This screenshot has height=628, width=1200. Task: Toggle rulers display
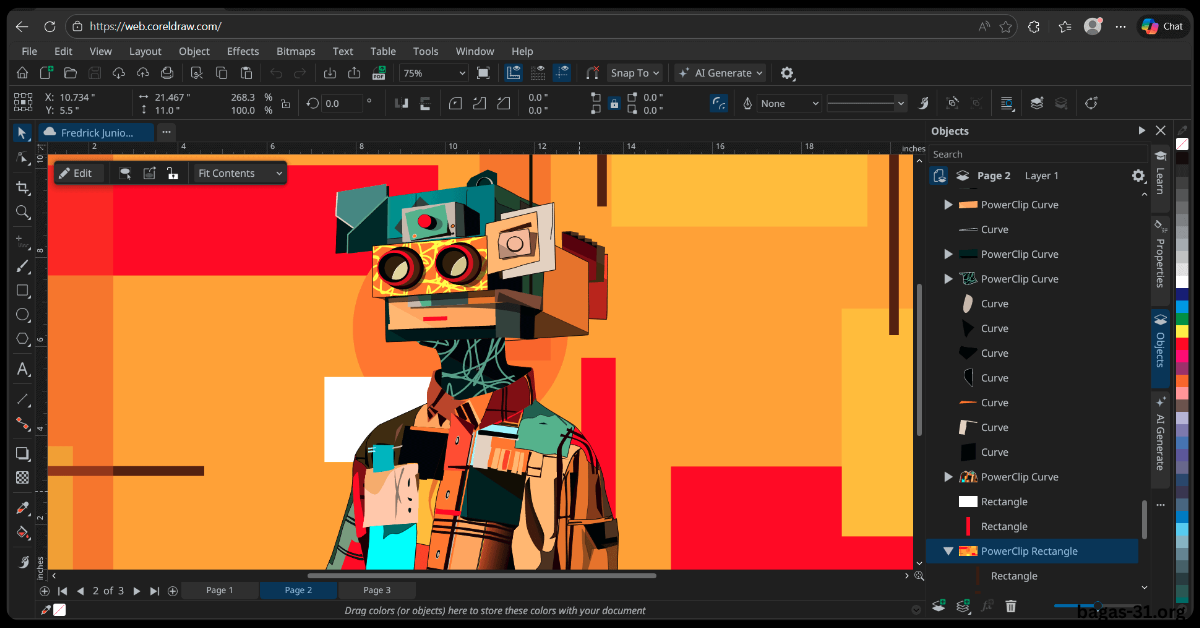click(514, 73)
